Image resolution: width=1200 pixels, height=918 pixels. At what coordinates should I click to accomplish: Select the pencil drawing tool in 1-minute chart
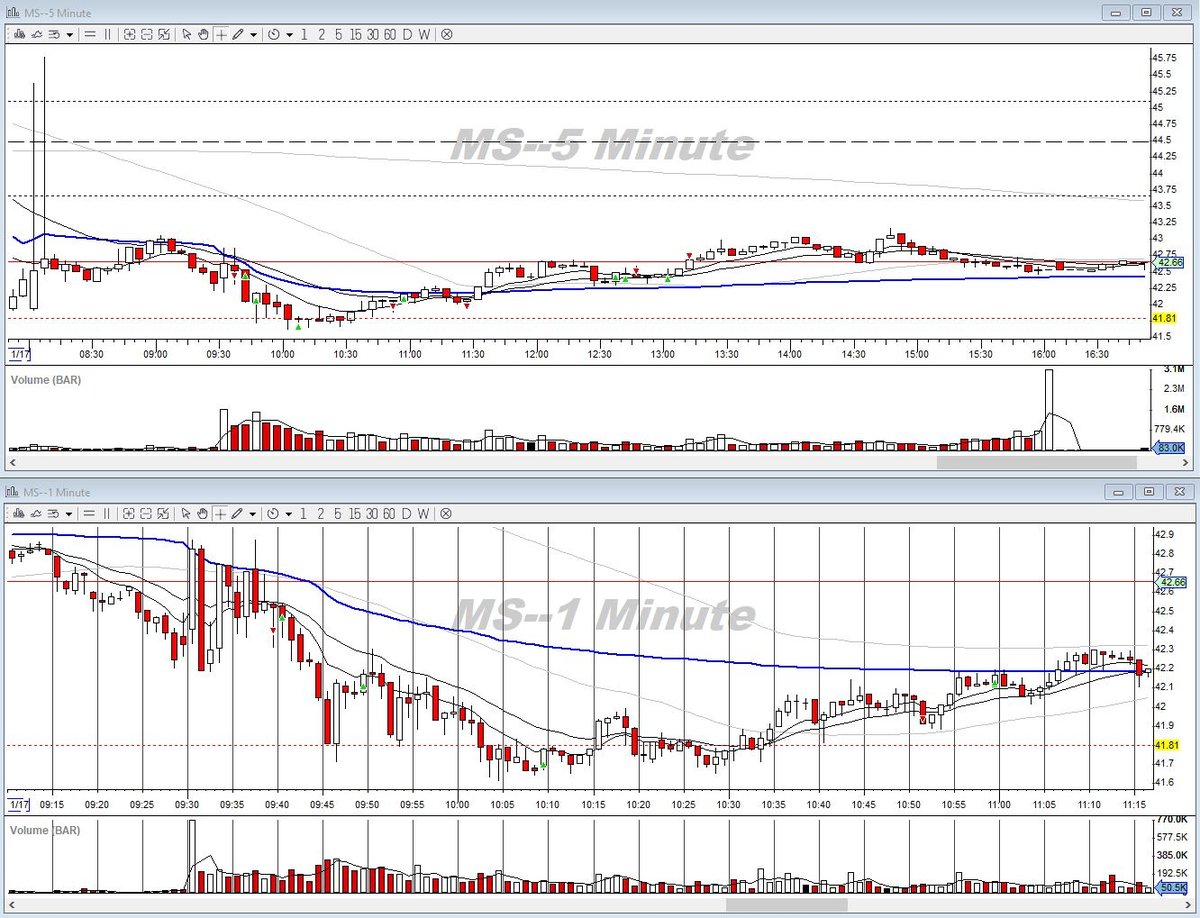(x=237, y=512)
